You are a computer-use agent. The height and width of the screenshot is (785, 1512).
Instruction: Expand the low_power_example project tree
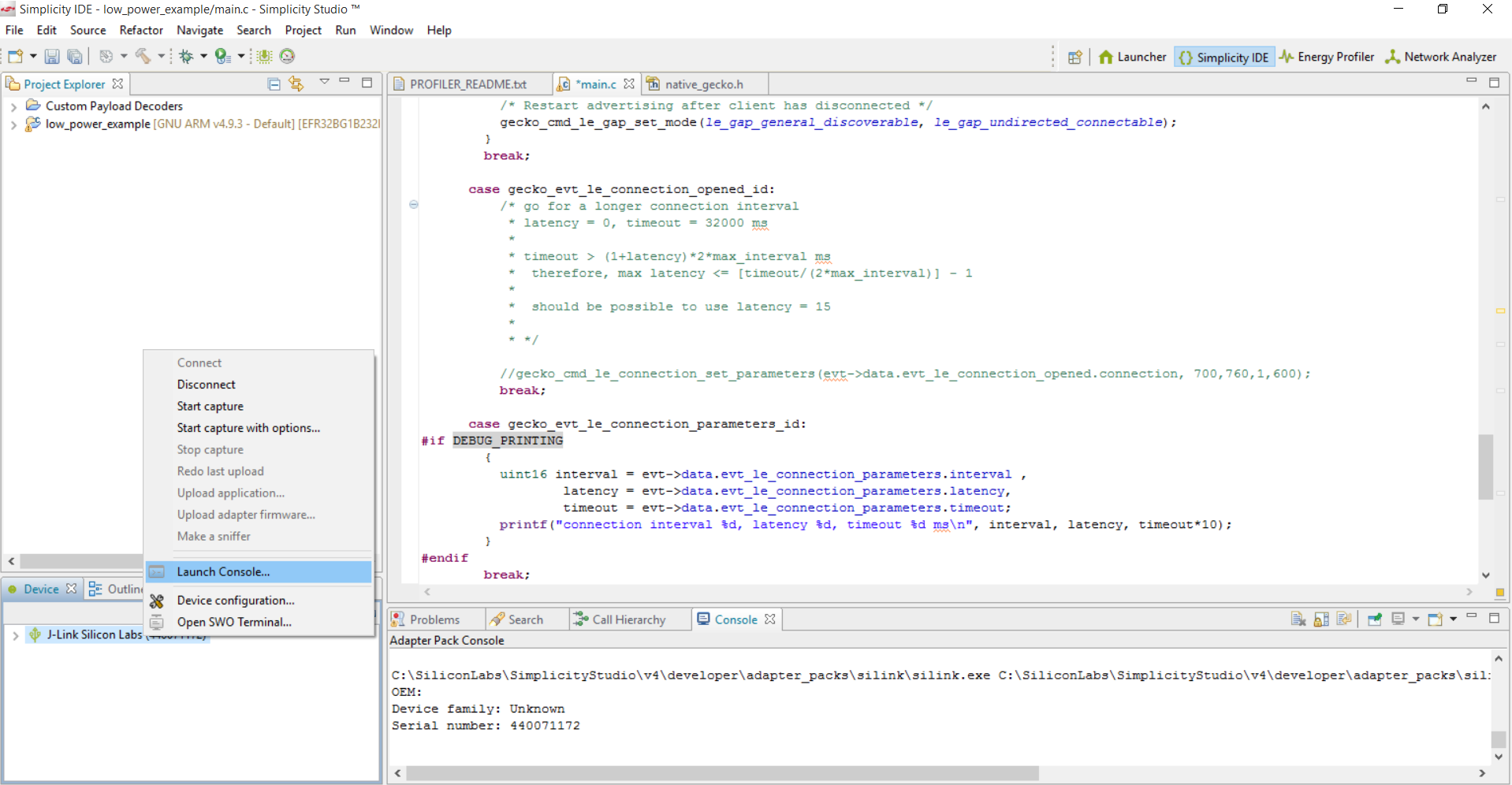click(13, 125)
